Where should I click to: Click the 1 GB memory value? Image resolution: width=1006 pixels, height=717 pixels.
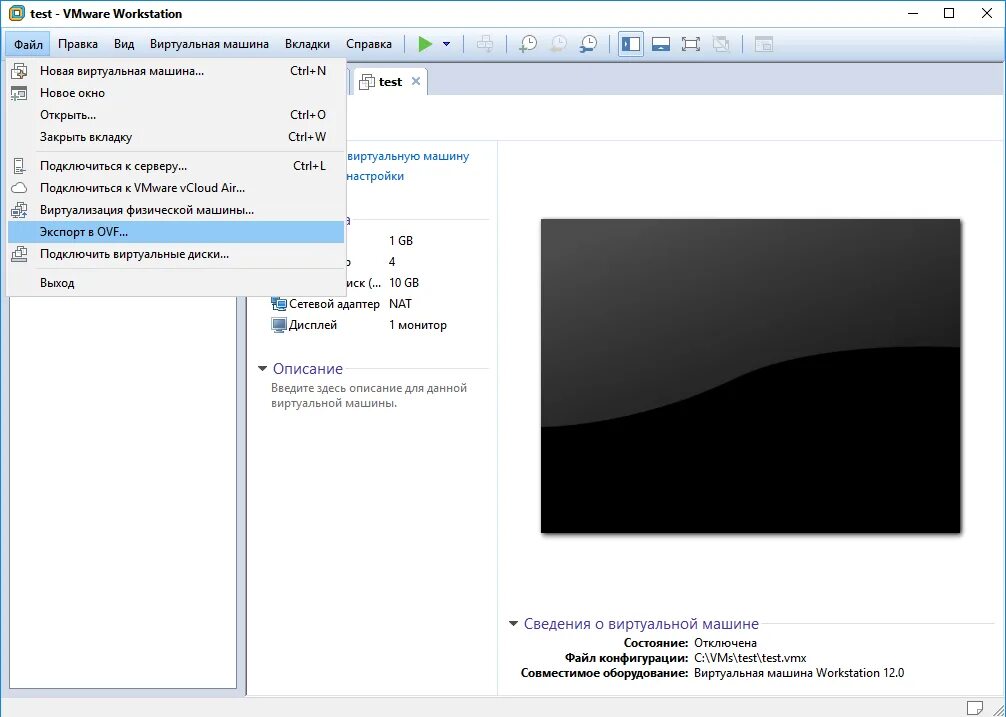click(401, 241)
